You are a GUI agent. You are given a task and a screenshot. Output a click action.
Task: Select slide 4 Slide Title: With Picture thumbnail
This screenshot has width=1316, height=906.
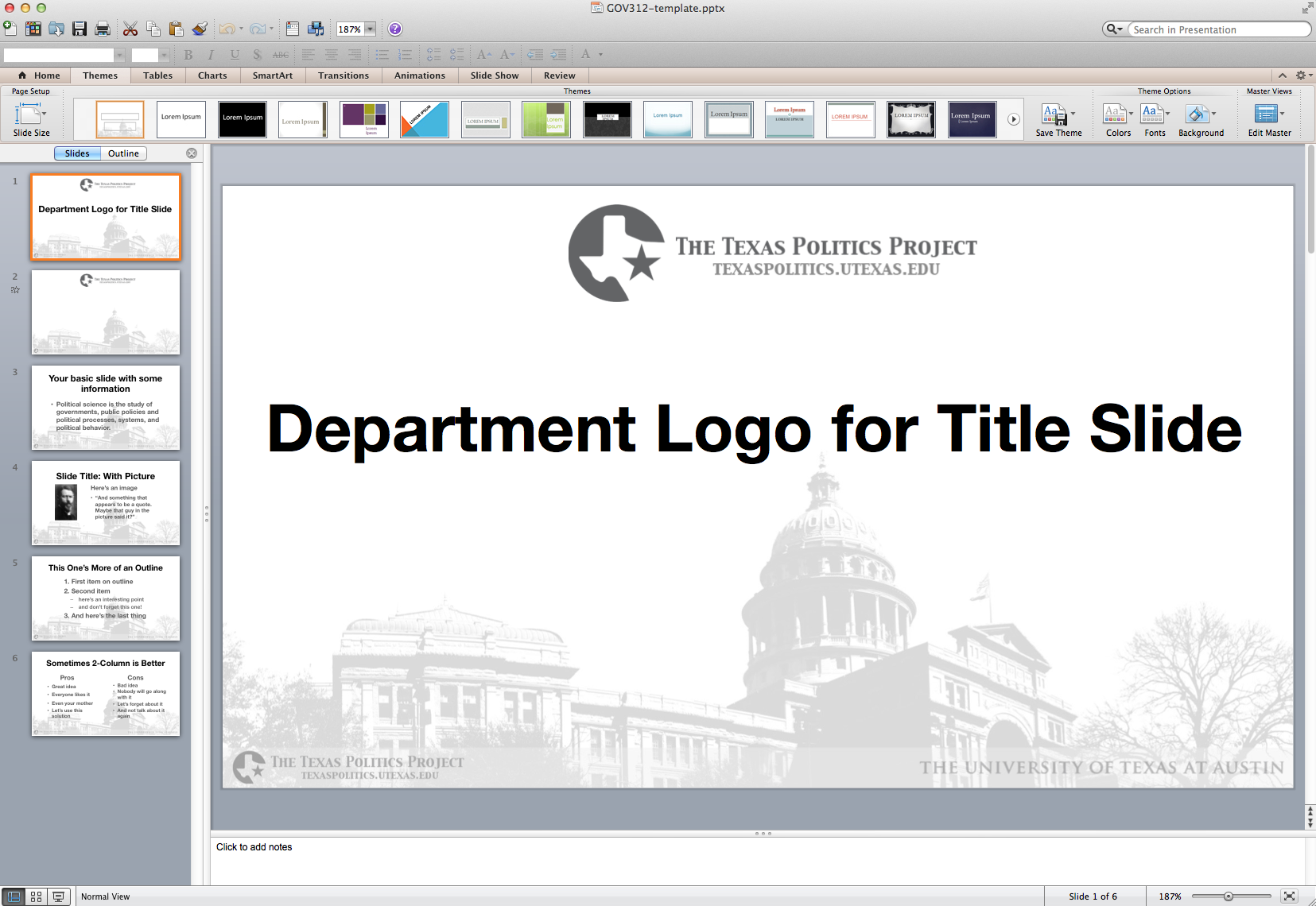tap(106, 503)
